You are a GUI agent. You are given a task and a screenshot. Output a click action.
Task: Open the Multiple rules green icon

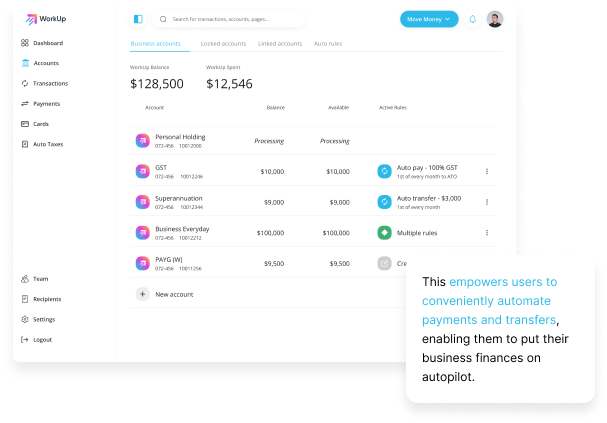(384, 233)
